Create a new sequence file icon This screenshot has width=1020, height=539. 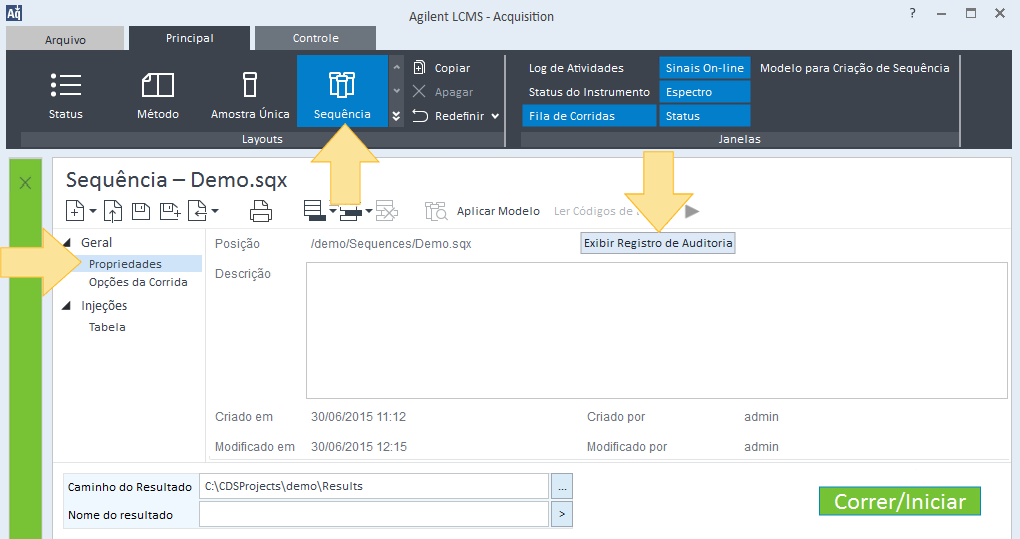tap(75, 211)
